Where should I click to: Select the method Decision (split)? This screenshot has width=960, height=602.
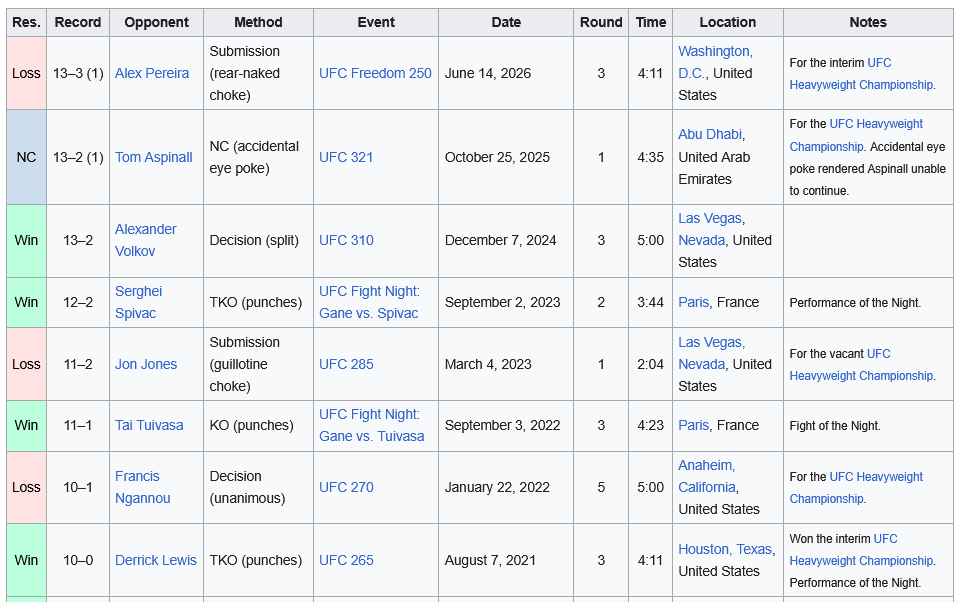(x=254, y=240)
